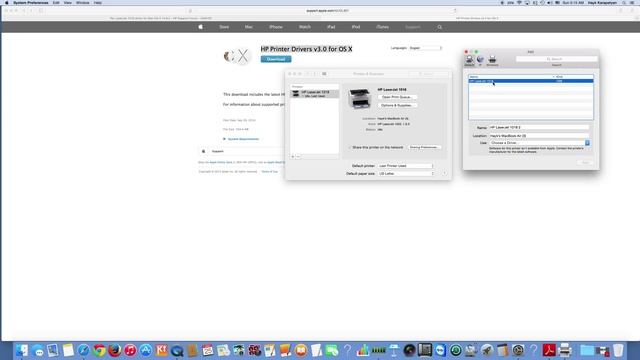Click the Store link in Apple navigation
Image resolution: width=640 pixels, height=360 pixels.
[x=224, y=27]
